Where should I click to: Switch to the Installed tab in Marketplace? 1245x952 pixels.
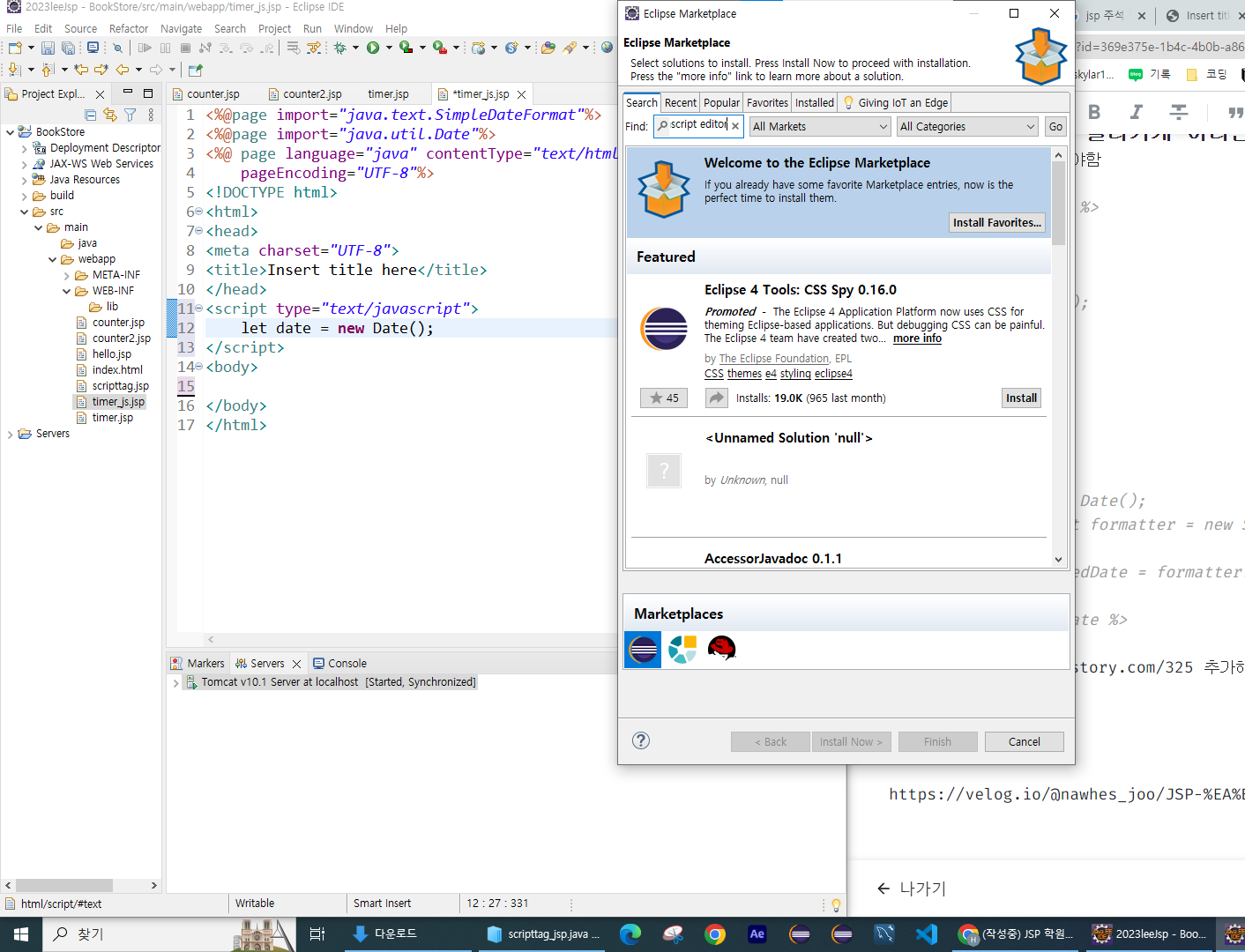coord(815,102)
